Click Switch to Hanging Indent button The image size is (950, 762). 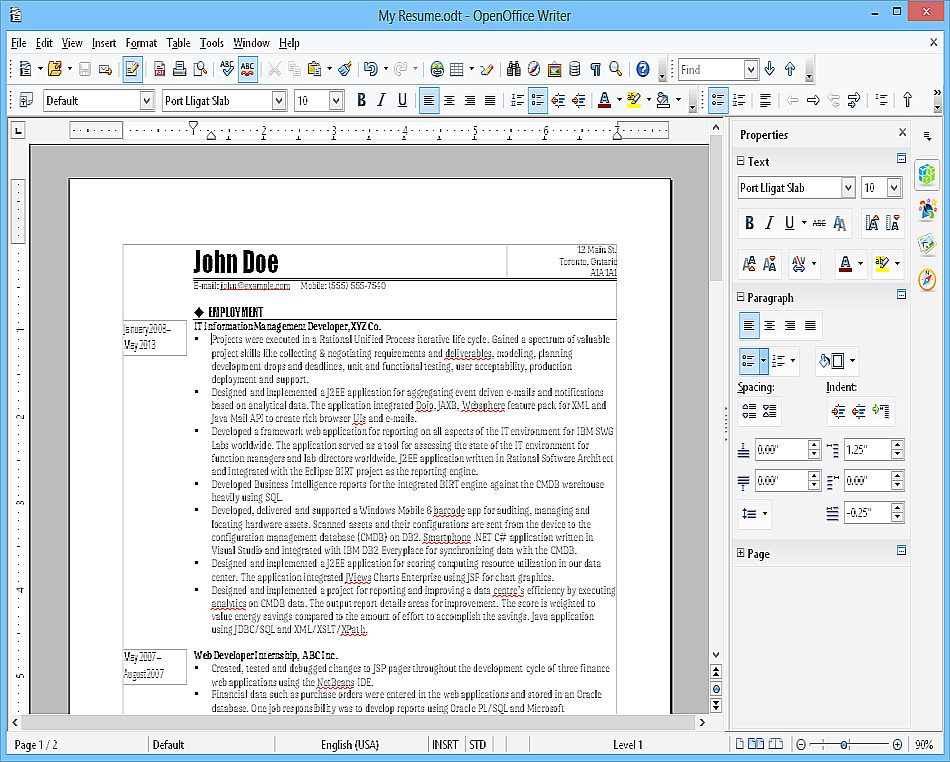880,411
